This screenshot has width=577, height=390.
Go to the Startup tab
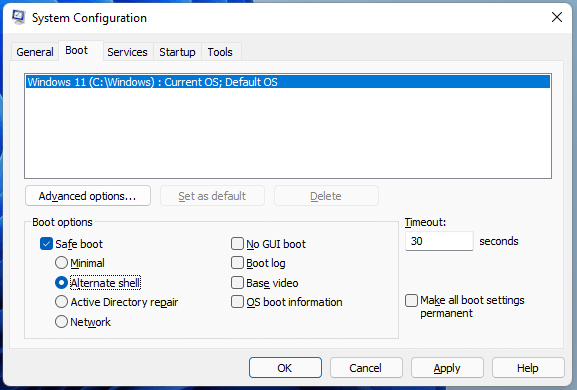coord(177,52)
